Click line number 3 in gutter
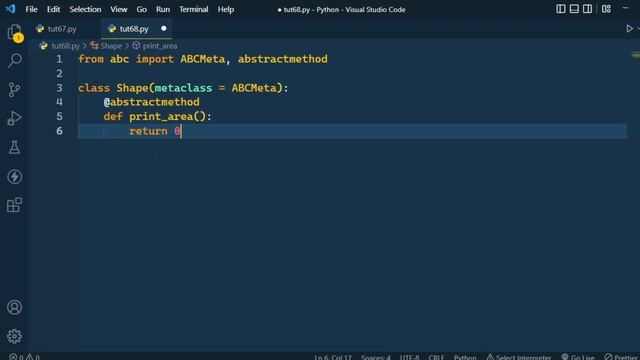 click(59, 88)
